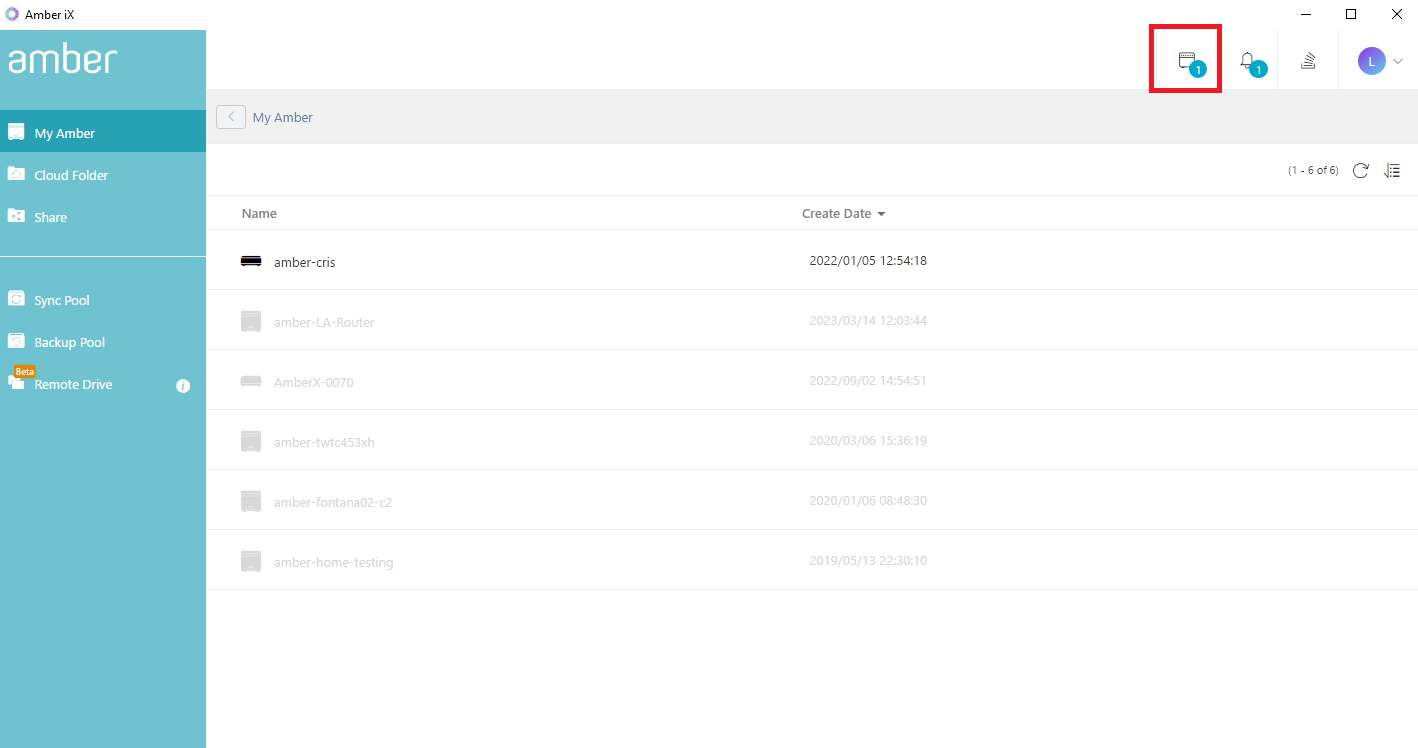Image resolution: width=1418 pixels, height=748 pixels.
Task: Click the purple L user avatar
Action: coord(1372,61)
